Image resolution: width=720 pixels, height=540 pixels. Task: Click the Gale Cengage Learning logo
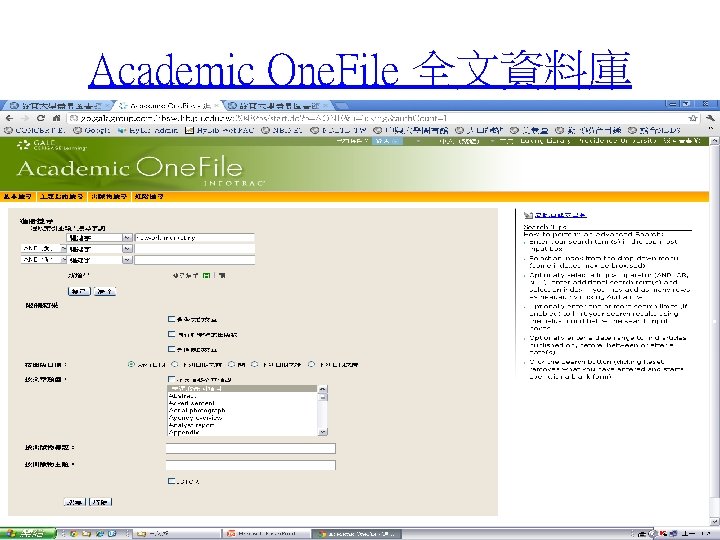pos(51,145)
